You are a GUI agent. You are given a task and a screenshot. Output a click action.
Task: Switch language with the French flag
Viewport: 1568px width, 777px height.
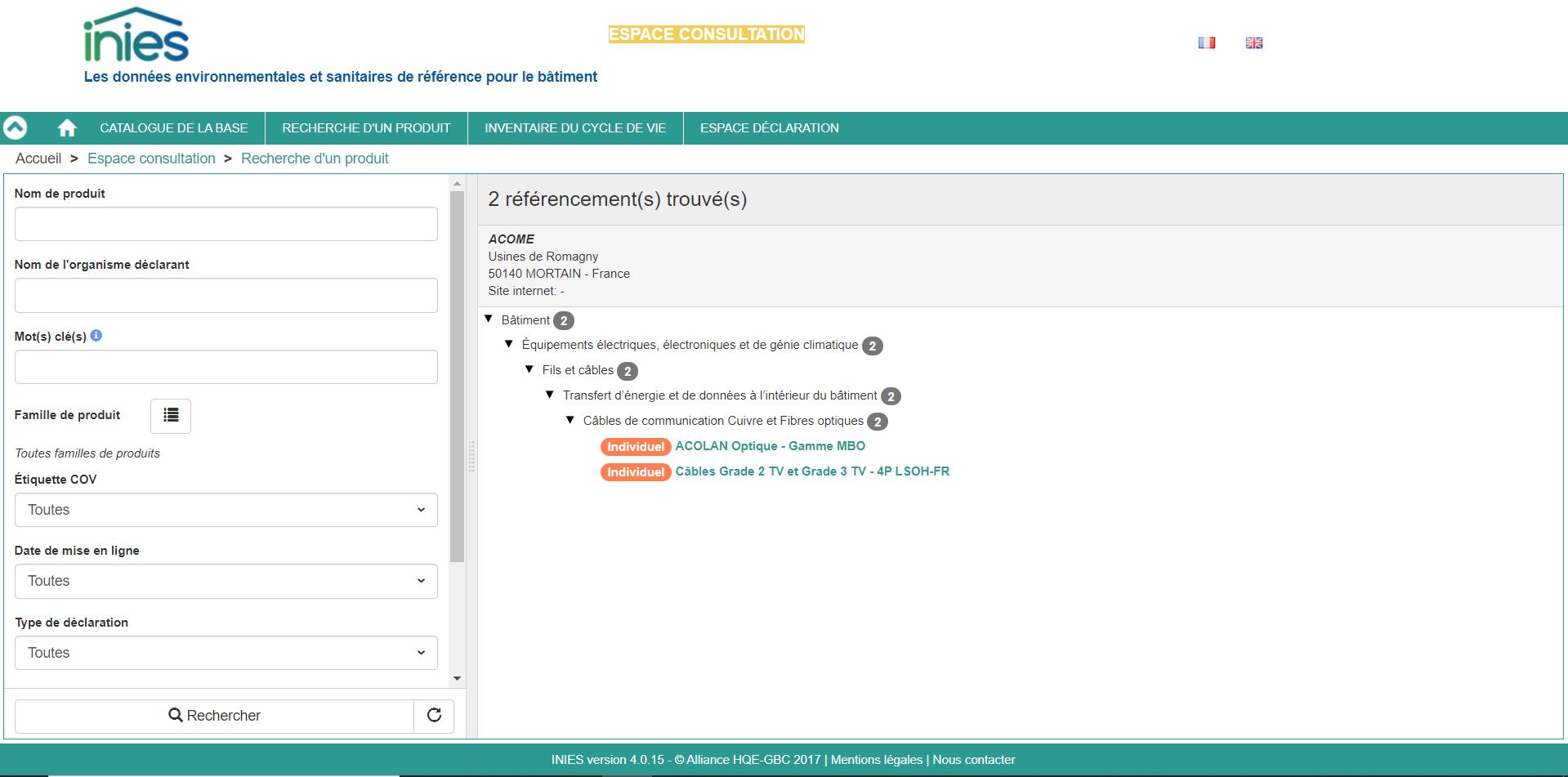[1207, 42]
